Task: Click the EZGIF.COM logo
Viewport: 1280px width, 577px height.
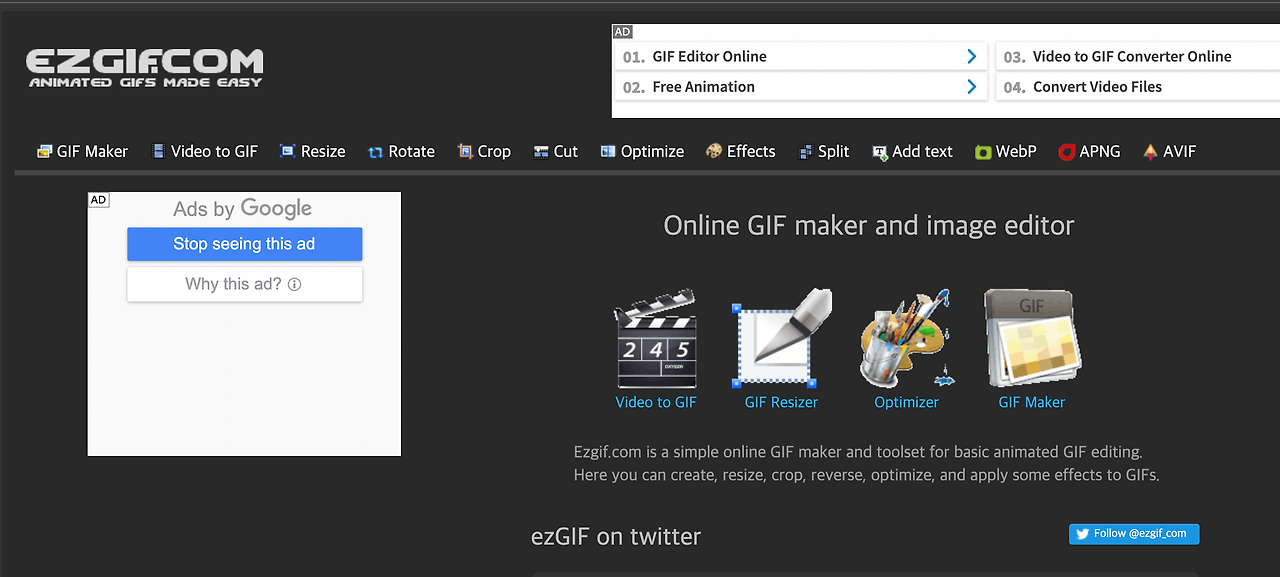Action: tap(145, 68)
